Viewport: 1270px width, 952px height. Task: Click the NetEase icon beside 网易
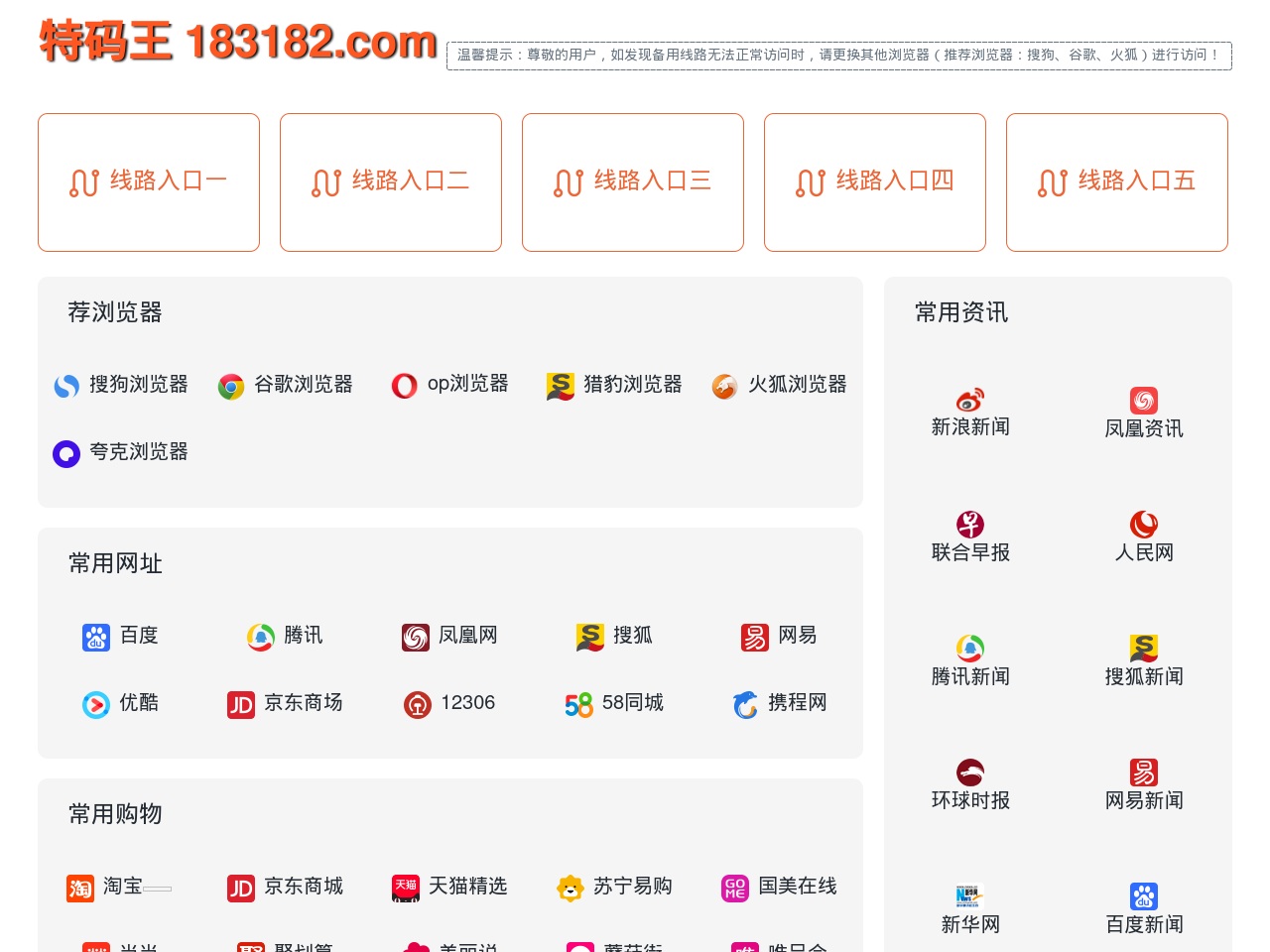tap(755, 637)
